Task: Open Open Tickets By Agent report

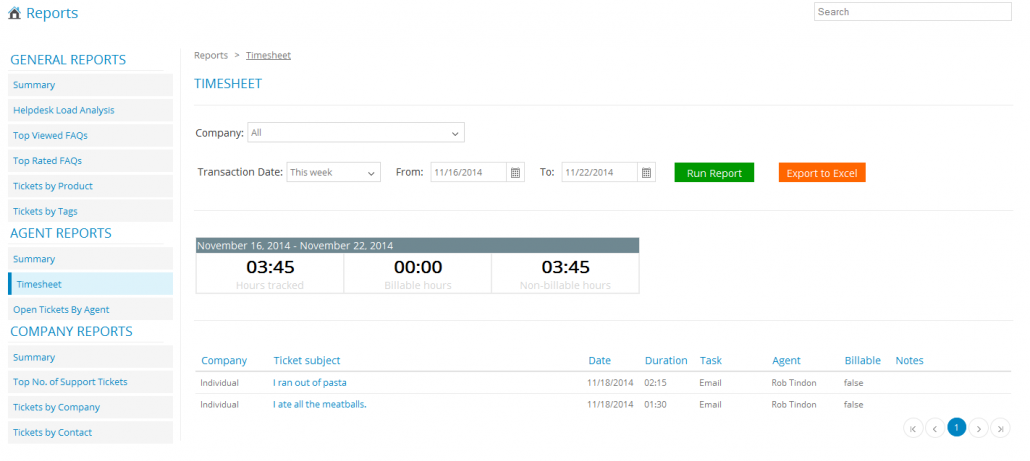Action: click(91, 309)
